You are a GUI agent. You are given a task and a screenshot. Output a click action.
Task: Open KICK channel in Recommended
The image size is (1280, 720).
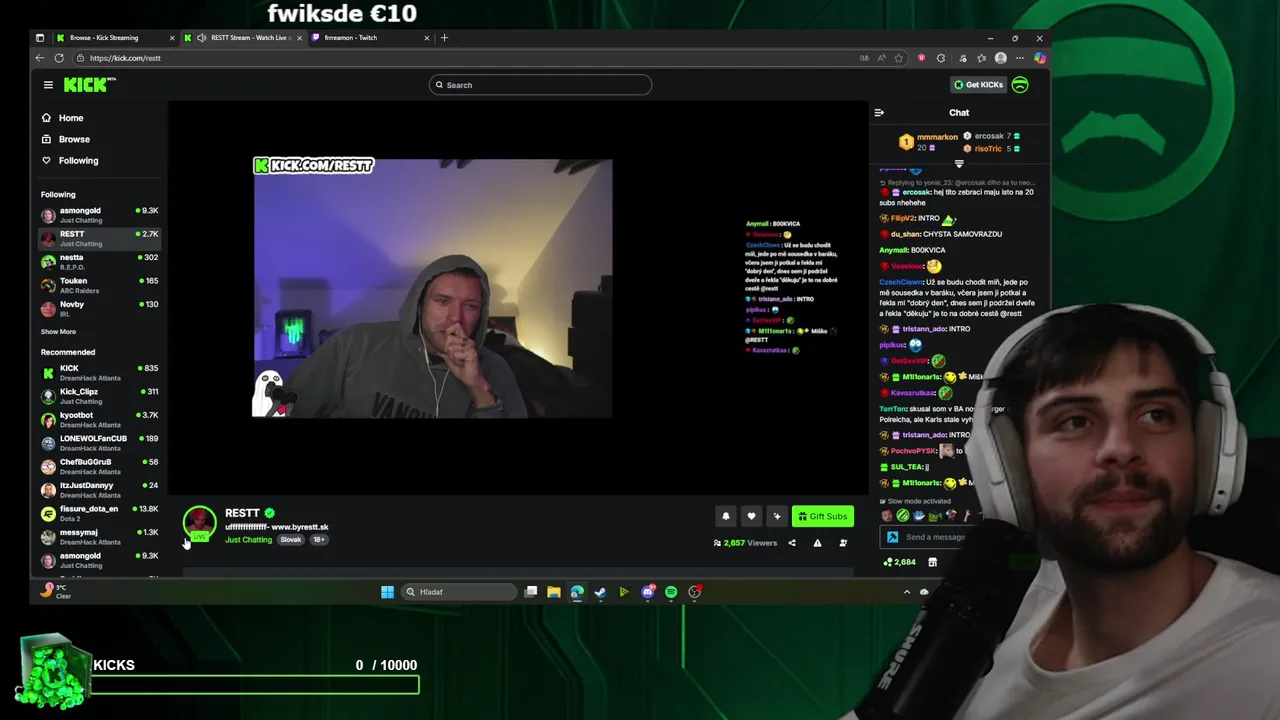point(99,372)
